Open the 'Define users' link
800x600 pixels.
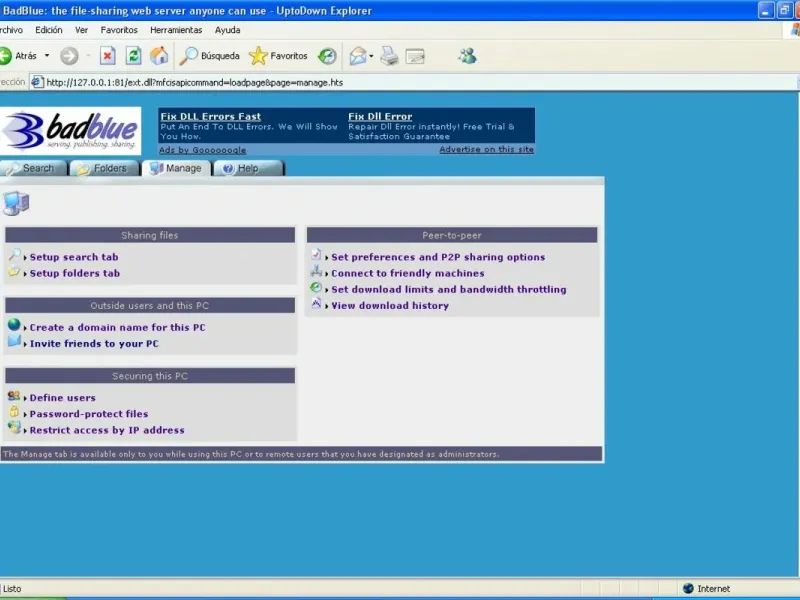click(x=62, y=398)
